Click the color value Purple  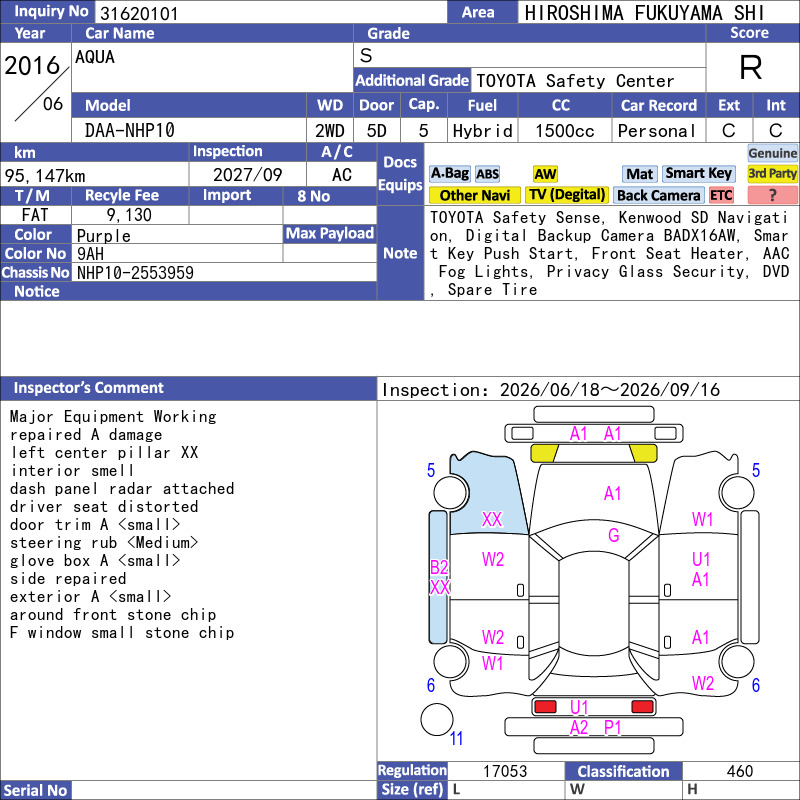click(104, 235)
